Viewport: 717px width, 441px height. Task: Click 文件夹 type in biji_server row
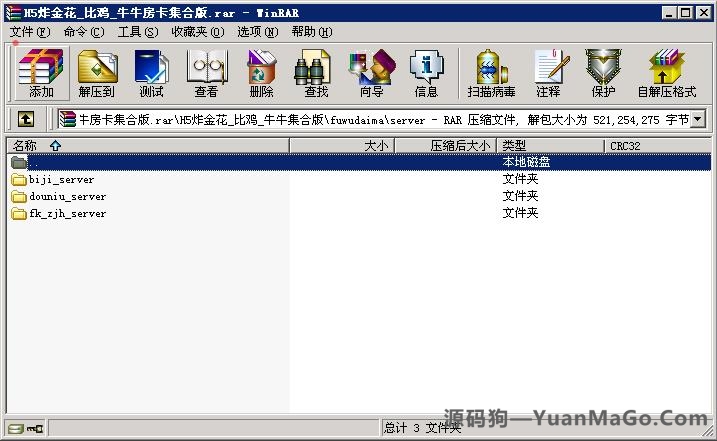point(520,179)
